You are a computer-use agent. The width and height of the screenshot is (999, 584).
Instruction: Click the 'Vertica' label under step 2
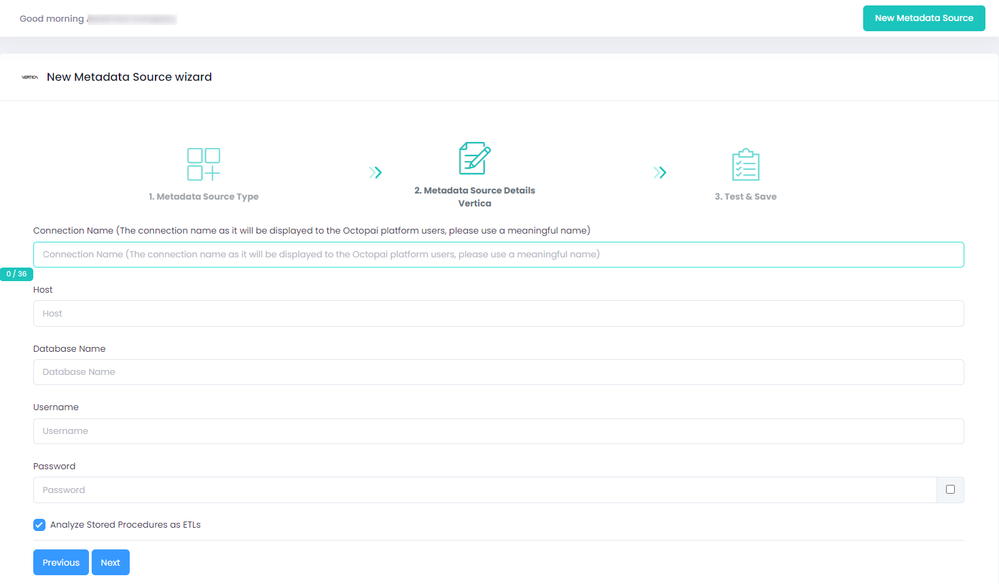pos(475,204)
